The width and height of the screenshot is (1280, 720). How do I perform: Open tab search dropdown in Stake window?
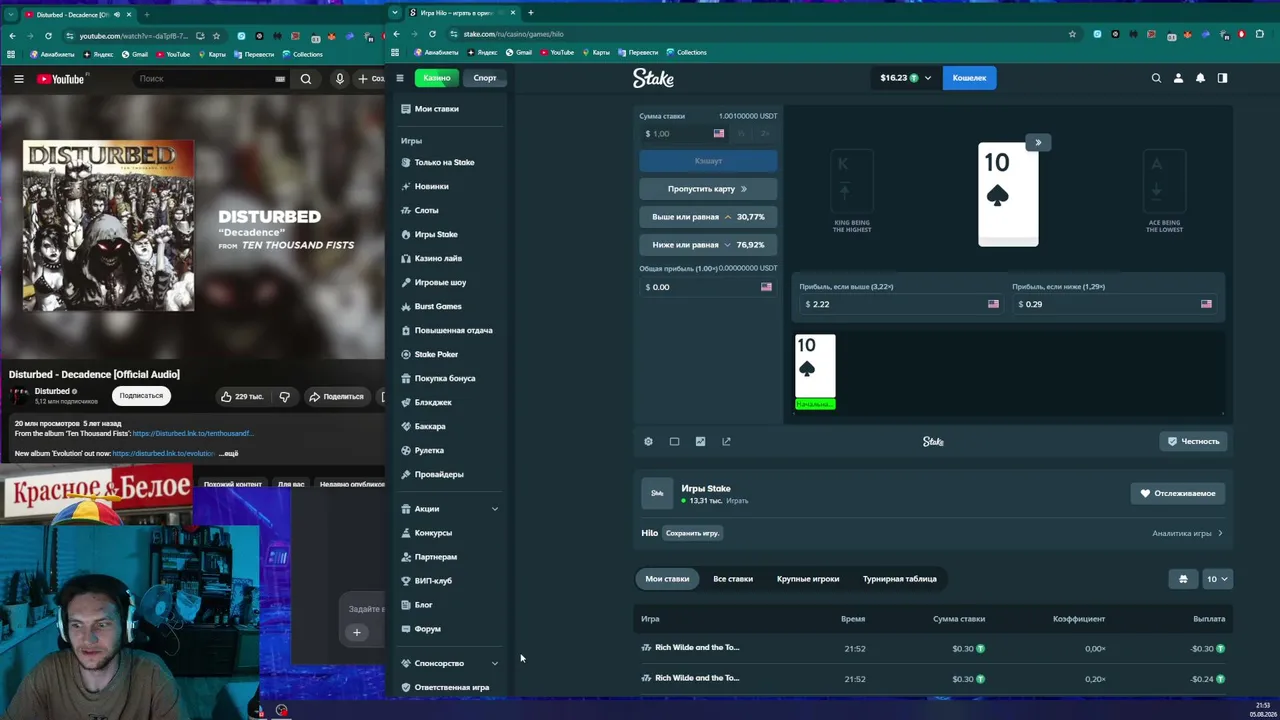(x=395, y=13)
